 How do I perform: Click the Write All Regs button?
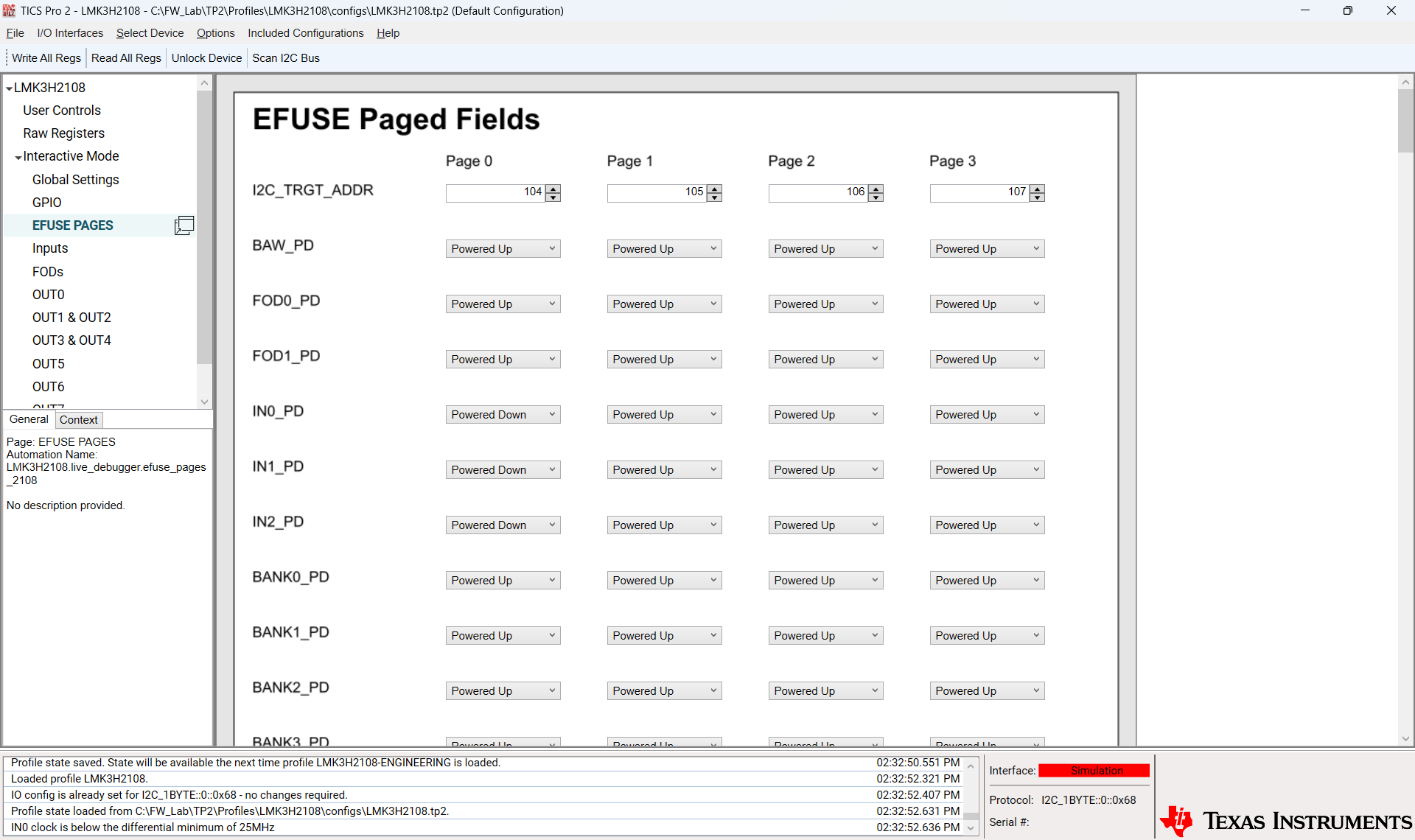click(46, 57)
